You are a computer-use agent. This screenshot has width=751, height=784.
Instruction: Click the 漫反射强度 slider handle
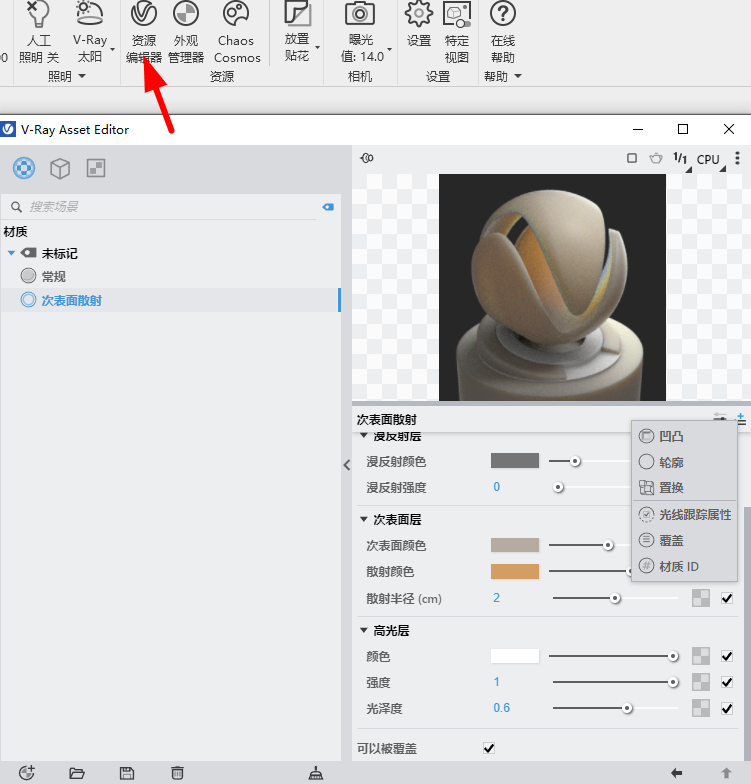pos(558,487)
